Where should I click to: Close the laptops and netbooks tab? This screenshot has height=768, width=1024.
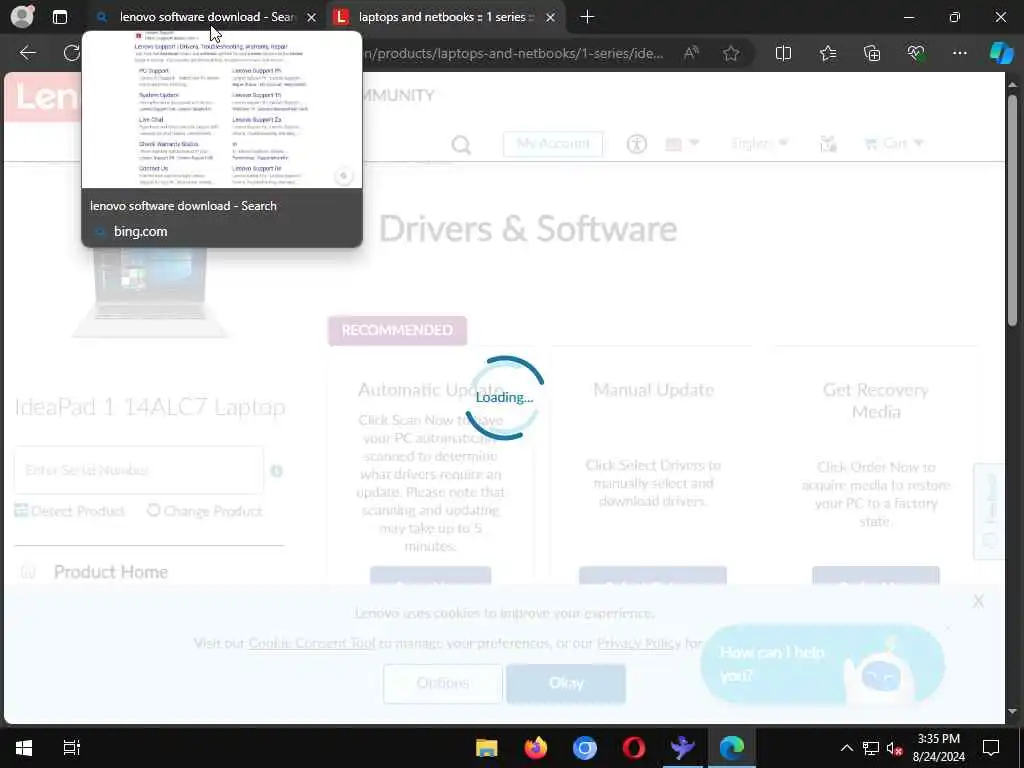tap(551, 18)
